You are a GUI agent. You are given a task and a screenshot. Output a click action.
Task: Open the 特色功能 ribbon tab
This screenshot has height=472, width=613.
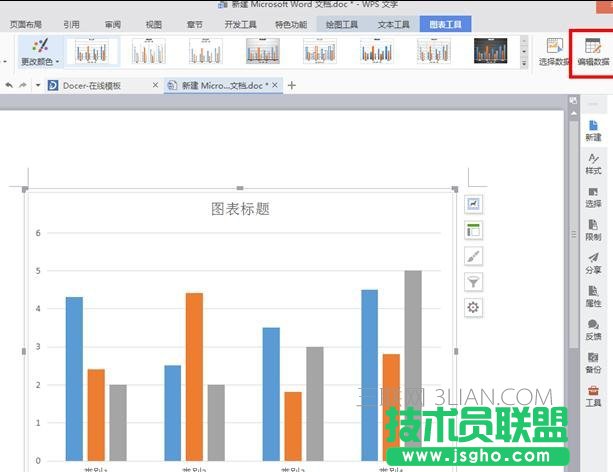291,24
